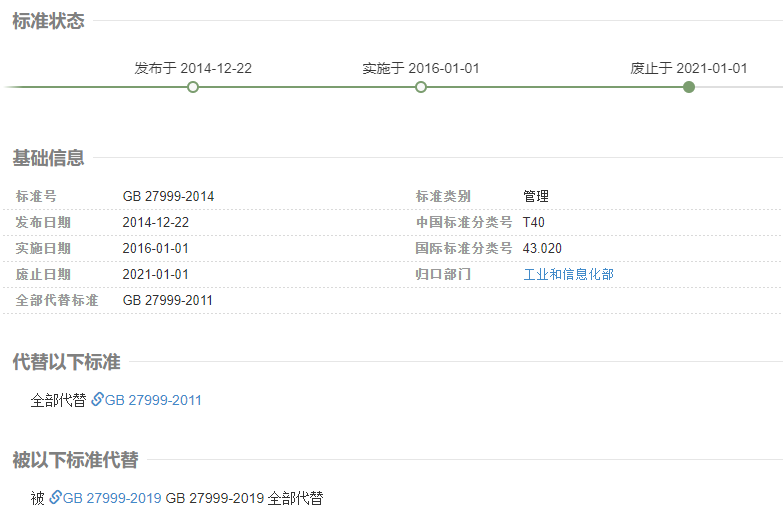Click the 发布日期 value 2014-12-22
Image resolution: width=783 pixels, height=521 pixels.
[156, 222]
